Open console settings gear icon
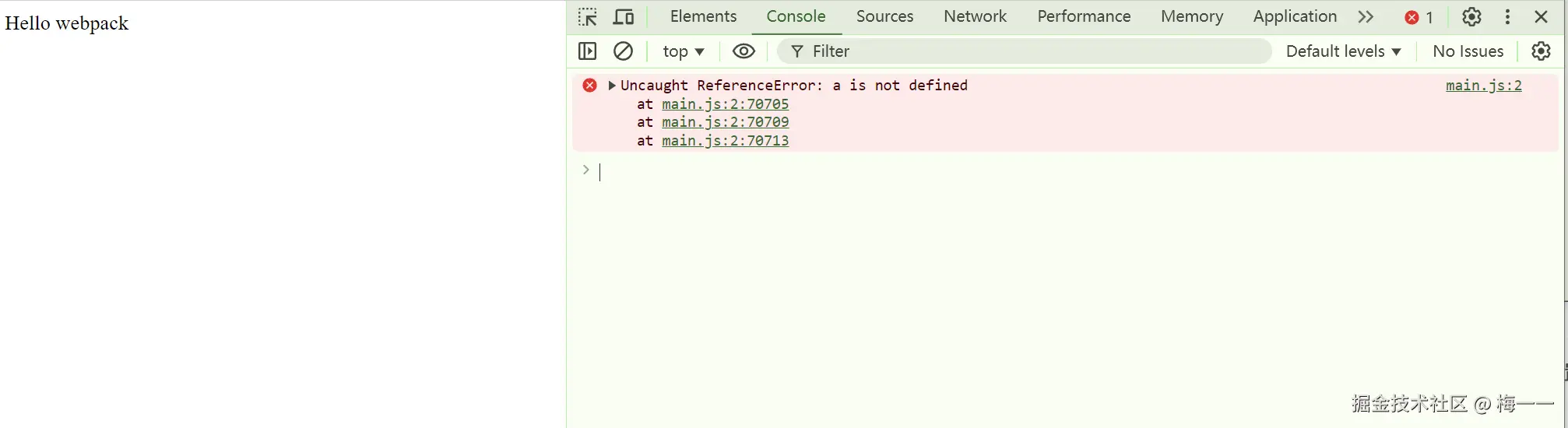The height and width of the screenshot is (428, 1568). [1541, 51]
